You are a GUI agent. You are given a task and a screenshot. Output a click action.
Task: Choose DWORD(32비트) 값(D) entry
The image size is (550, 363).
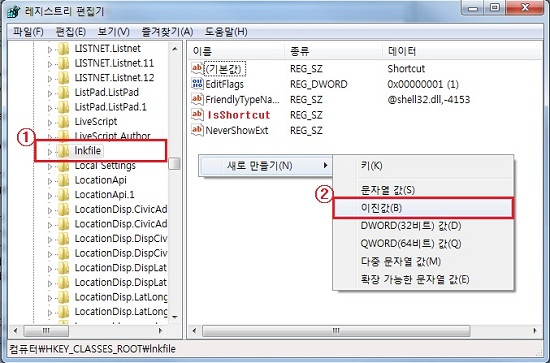coord(423,226)
